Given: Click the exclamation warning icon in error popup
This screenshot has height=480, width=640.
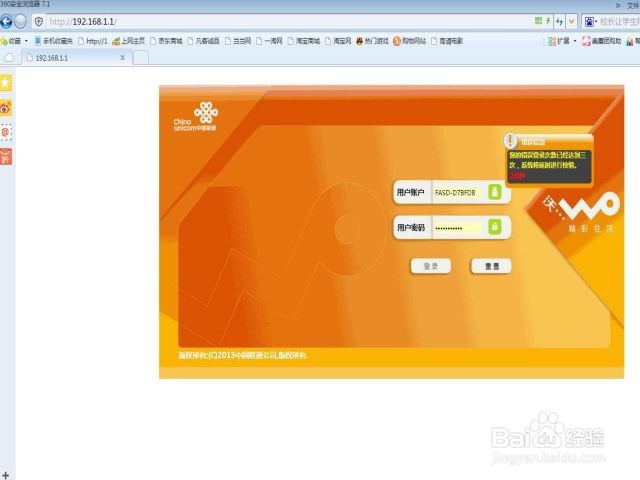Looking at the screenshot, I should (x=510, y=140).
